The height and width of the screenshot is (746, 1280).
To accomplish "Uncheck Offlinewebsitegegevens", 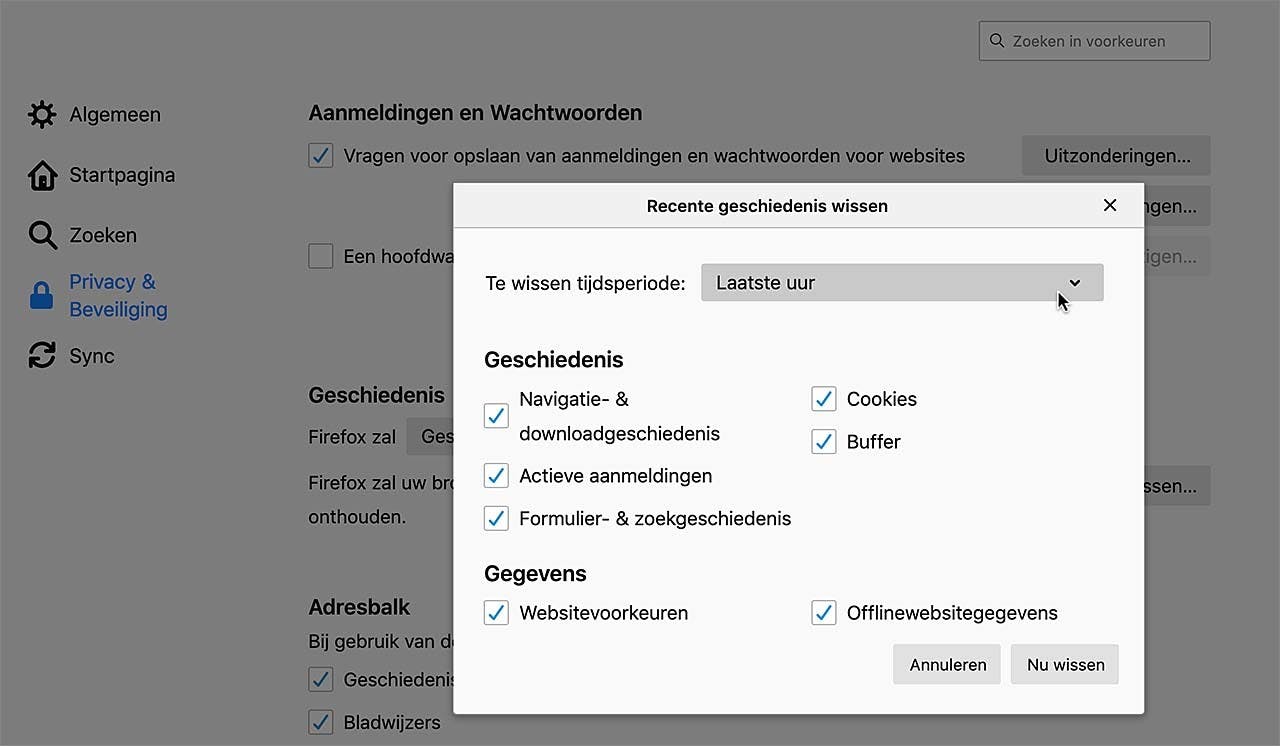I will click(823, 612).
